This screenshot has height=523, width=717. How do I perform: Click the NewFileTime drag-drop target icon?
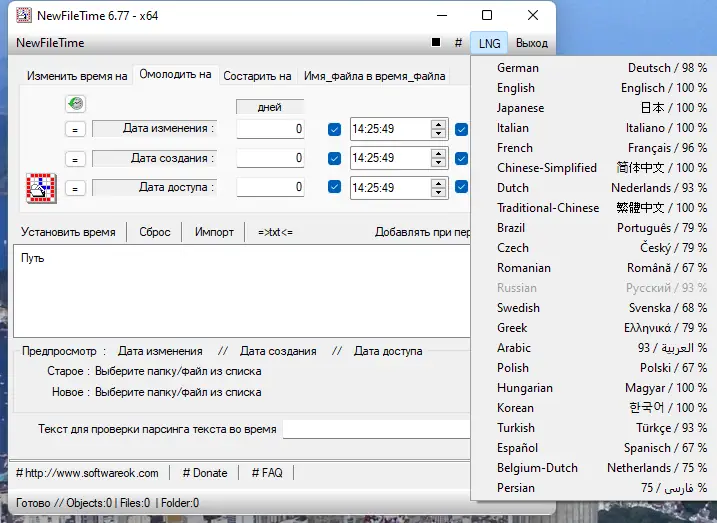41,188
